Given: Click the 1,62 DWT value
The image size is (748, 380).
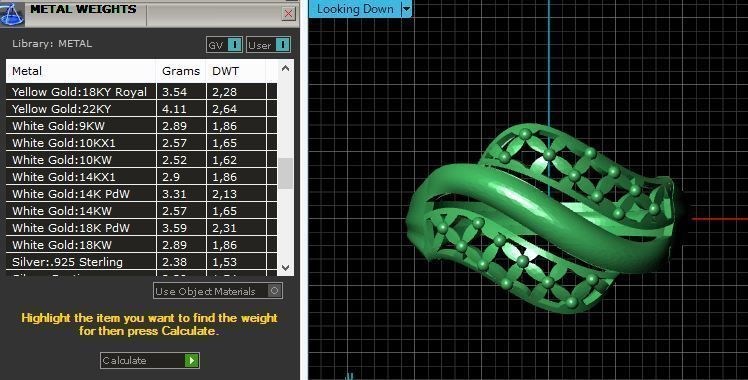Looking at the screenshot, I should point(225,160).
